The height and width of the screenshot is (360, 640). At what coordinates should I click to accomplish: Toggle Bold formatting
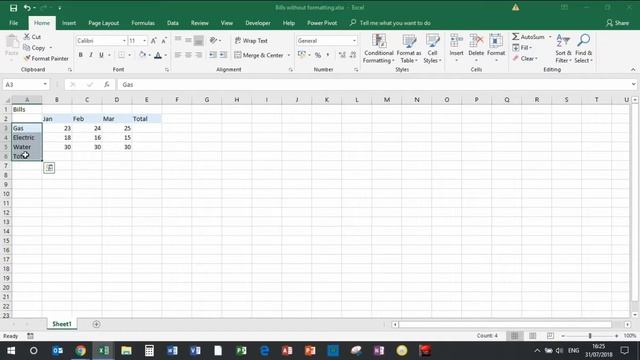point(80,55)
